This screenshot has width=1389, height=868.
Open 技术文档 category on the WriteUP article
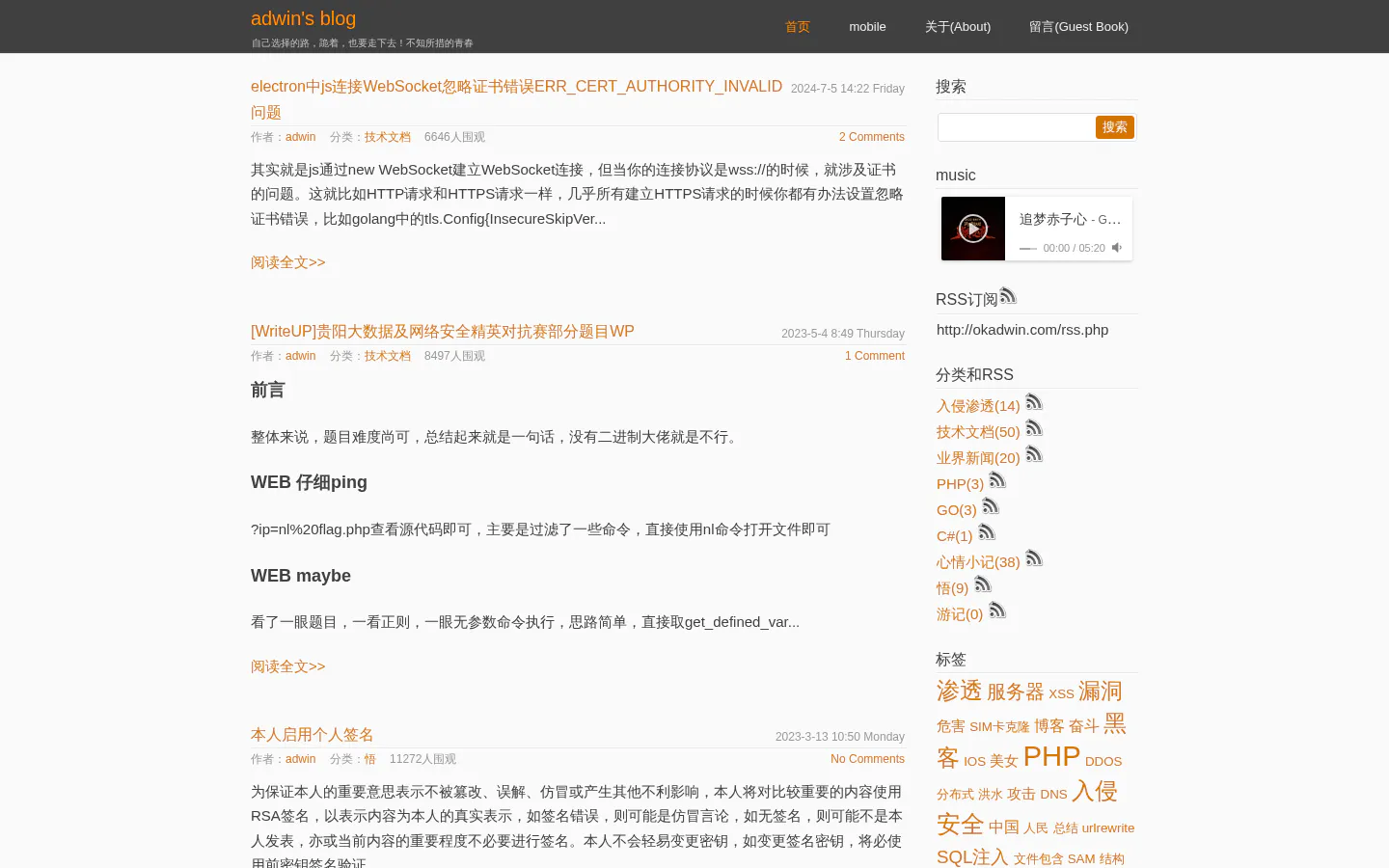[388, 356]
